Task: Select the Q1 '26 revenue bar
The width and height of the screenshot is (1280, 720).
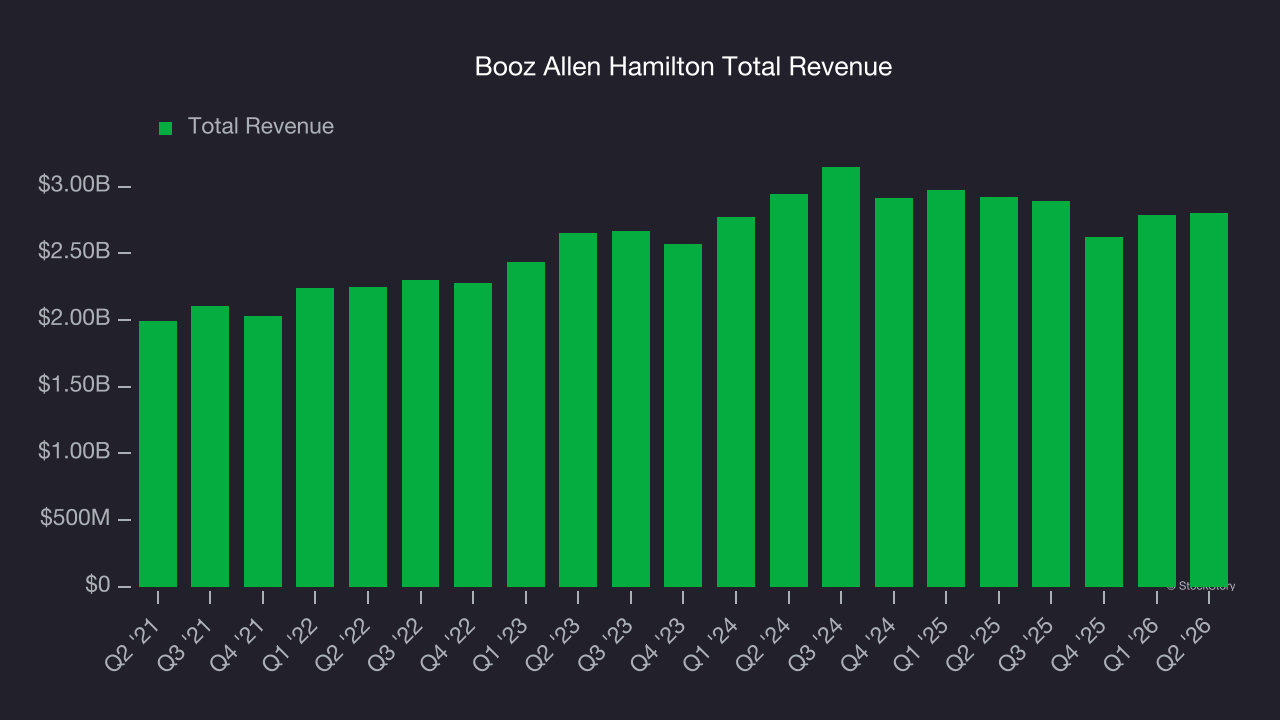Action: click(1157, 401)
